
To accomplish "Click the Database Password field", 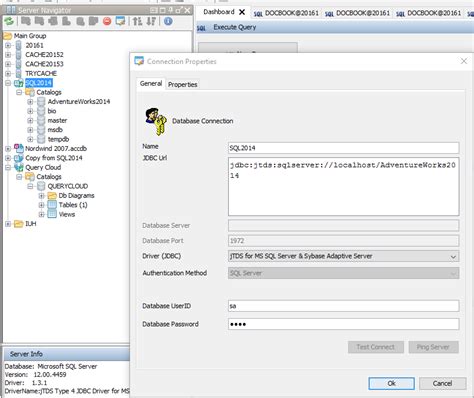I will point(344,324).
